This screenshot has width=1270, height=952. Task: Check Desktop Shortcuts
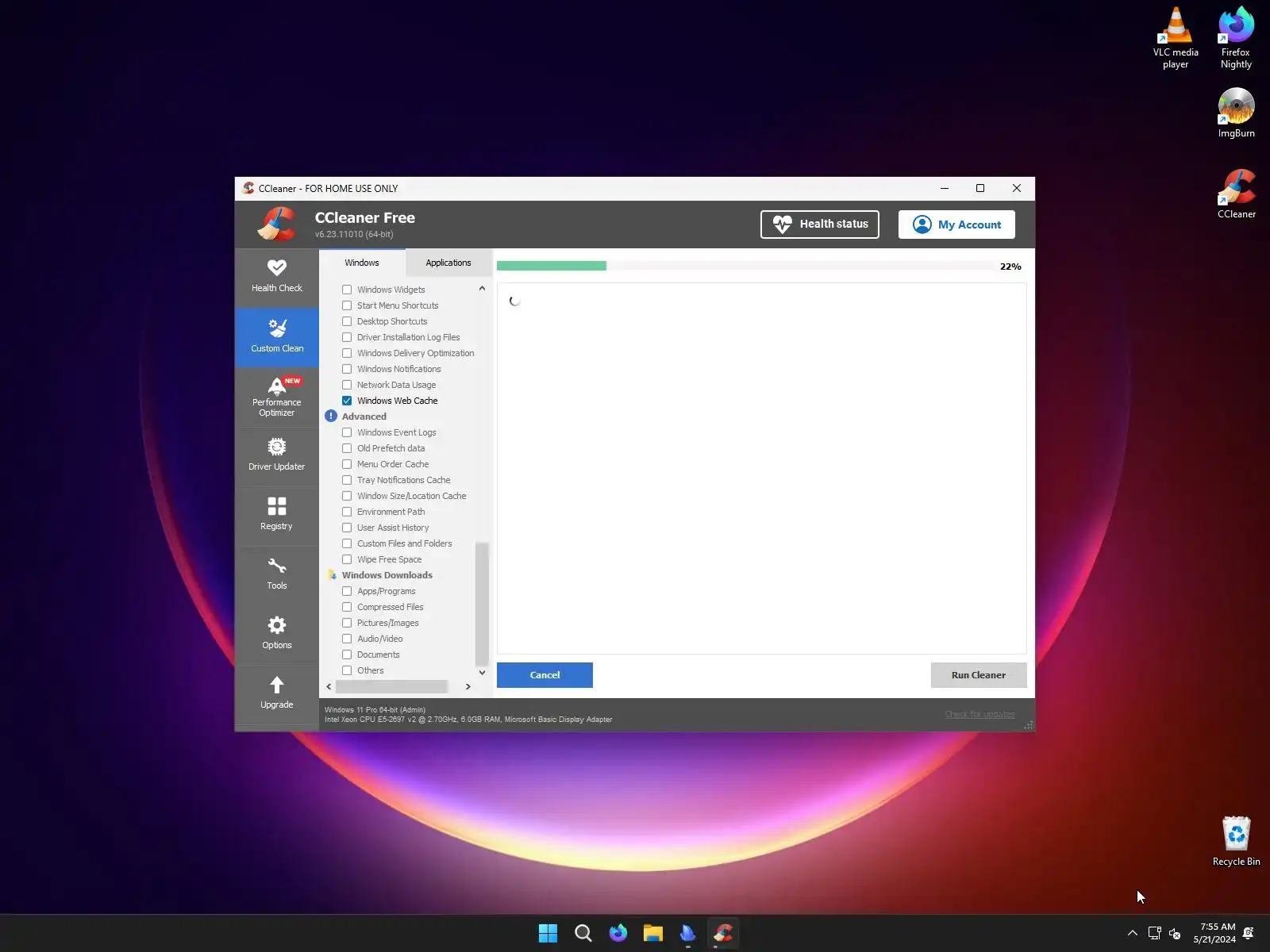tap(347, 321)
